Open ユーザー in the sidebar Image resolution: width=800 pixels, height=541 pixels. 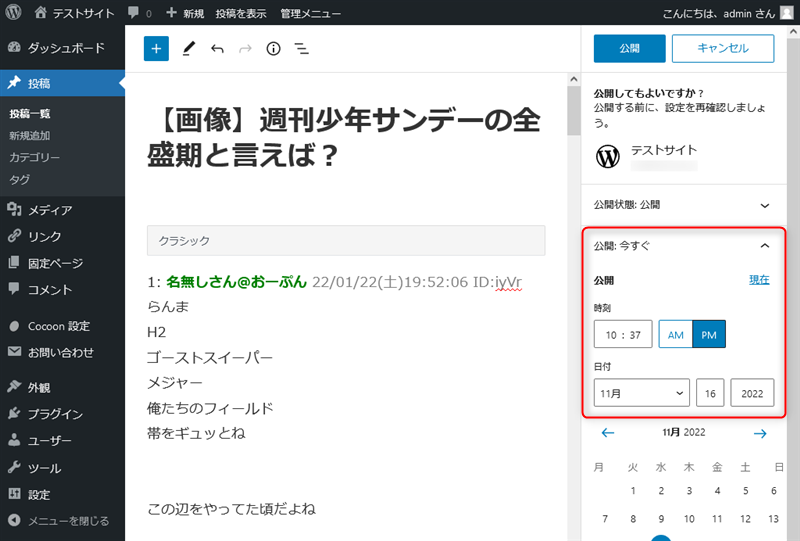(62, 440)
